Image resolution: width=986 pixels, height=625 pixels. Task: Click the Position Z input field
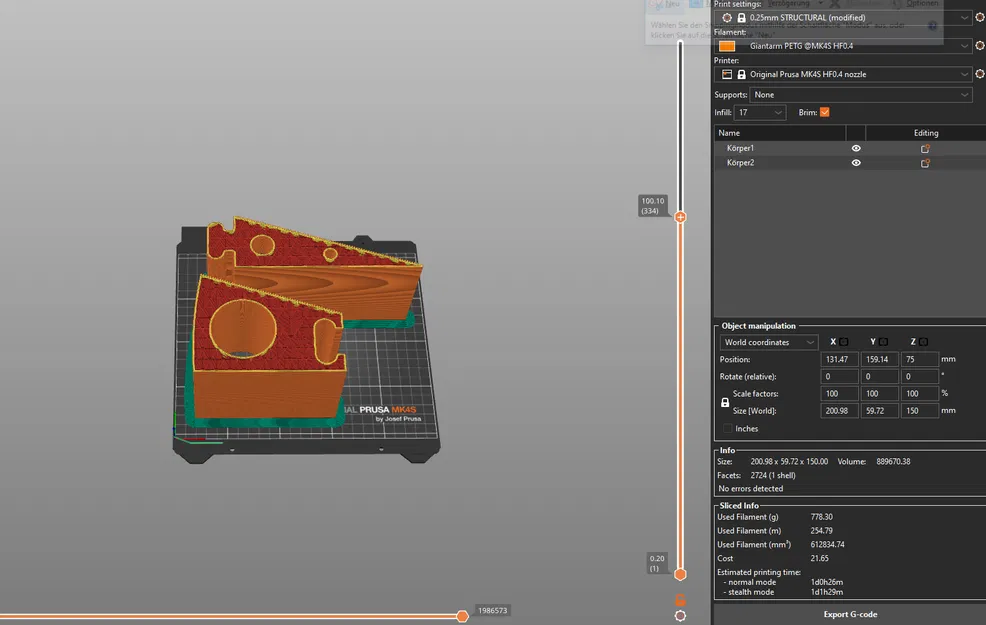[919, 359]
